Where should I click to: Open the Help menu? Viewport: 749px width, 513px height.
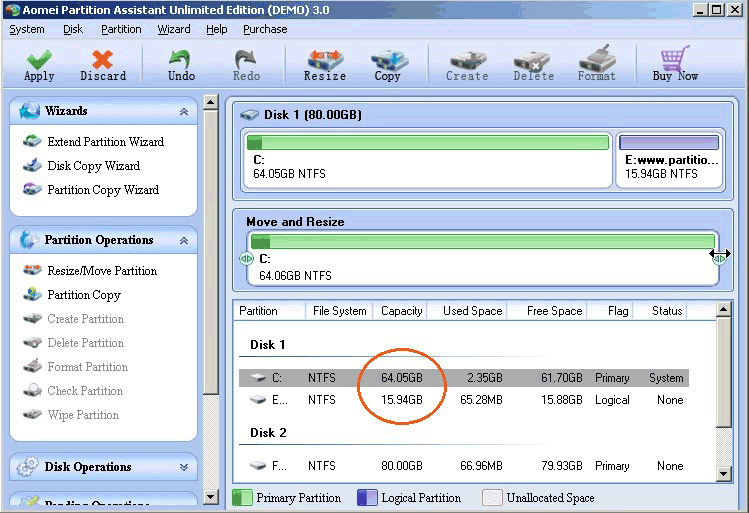point(216,29)
